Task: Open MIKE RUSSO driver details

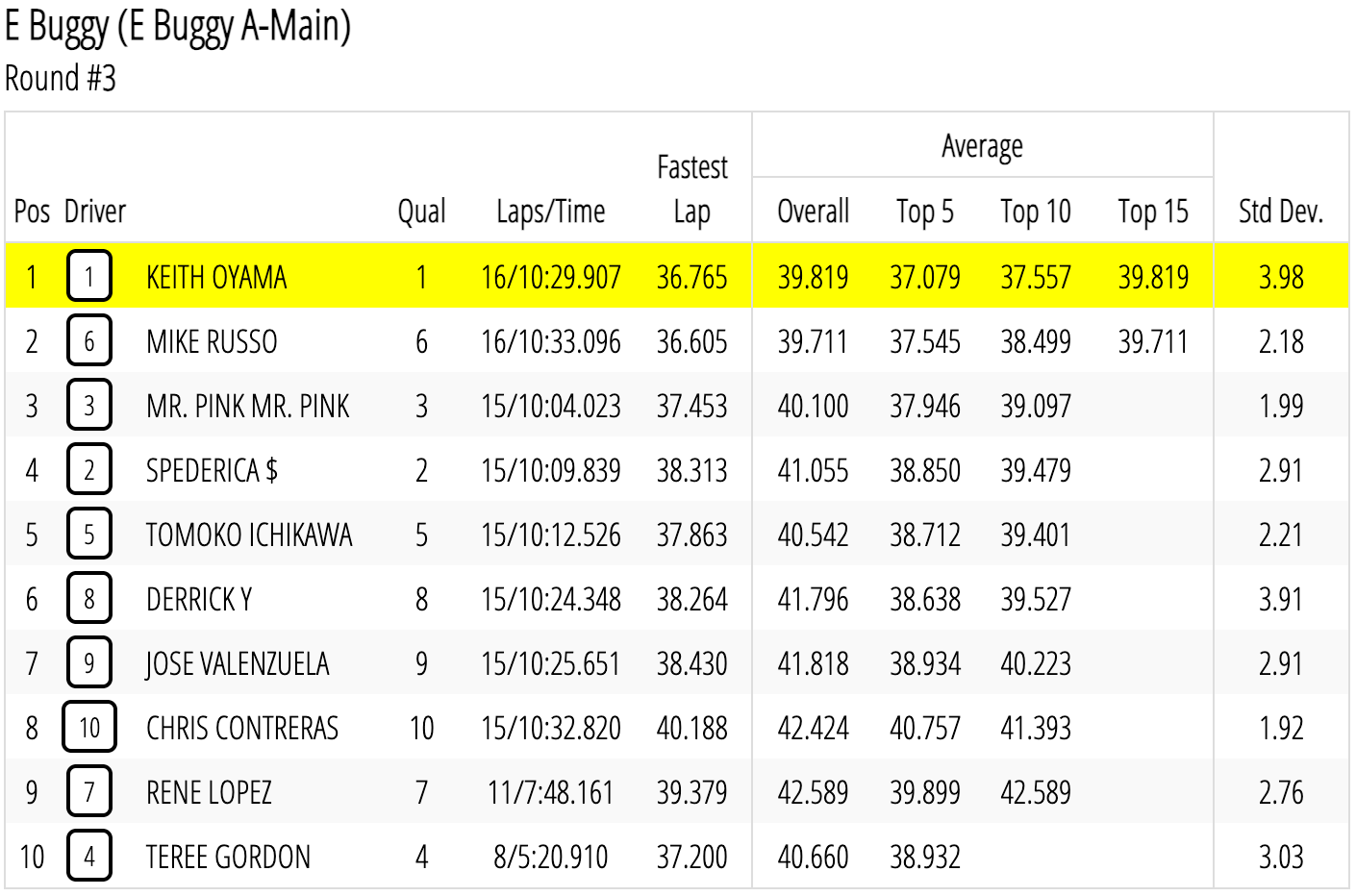Action: [212, 342]
